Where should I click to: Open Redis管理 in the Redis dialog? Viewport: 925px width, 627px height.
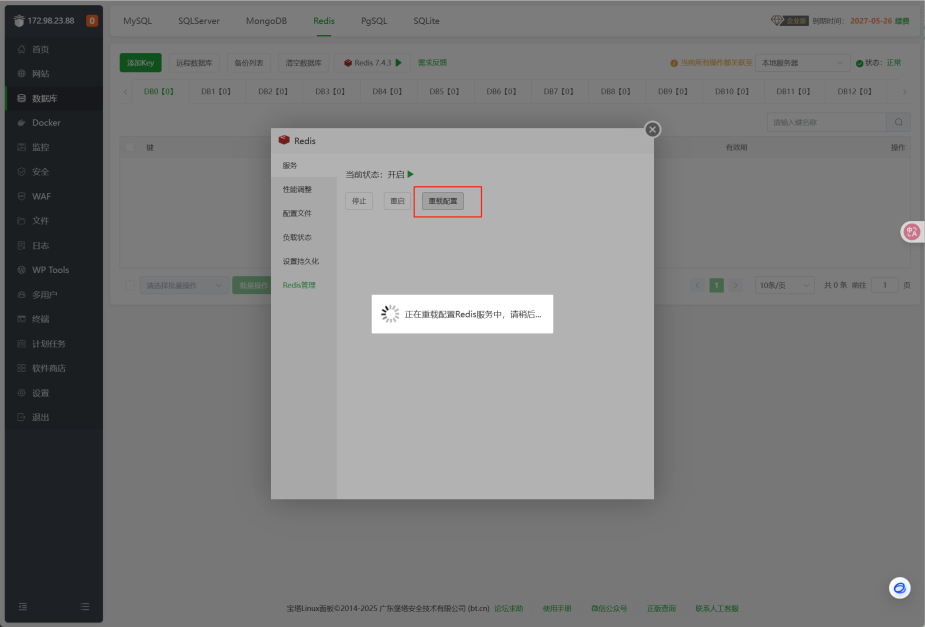coord(304,285)
